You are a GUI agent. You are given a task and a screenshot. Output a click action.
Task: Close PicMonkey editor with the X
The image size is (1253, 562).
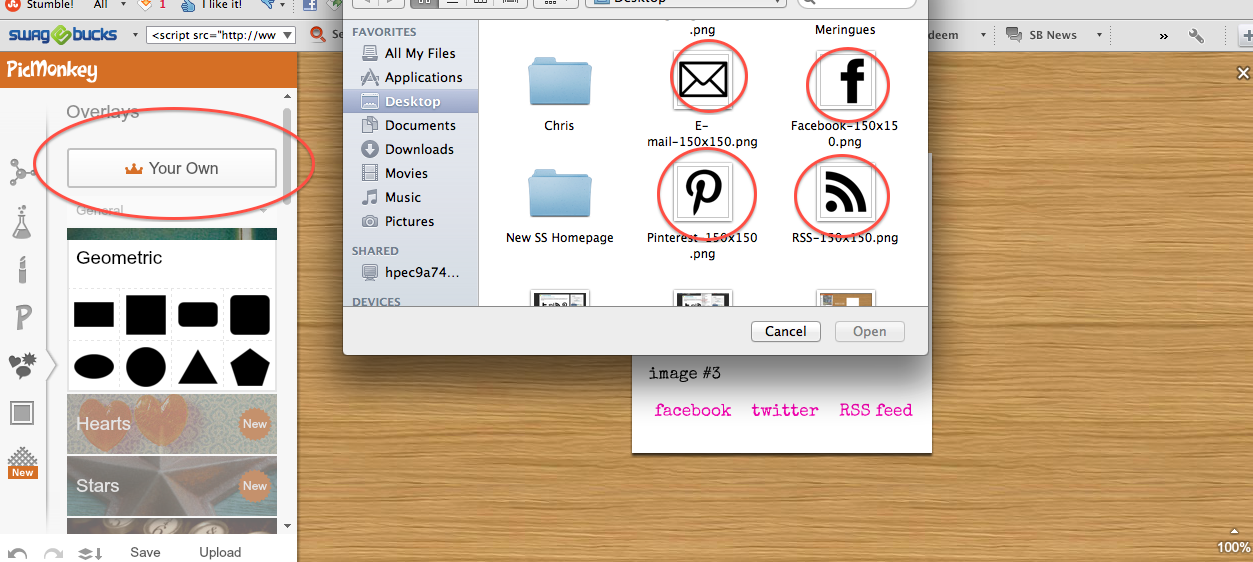1243,73
